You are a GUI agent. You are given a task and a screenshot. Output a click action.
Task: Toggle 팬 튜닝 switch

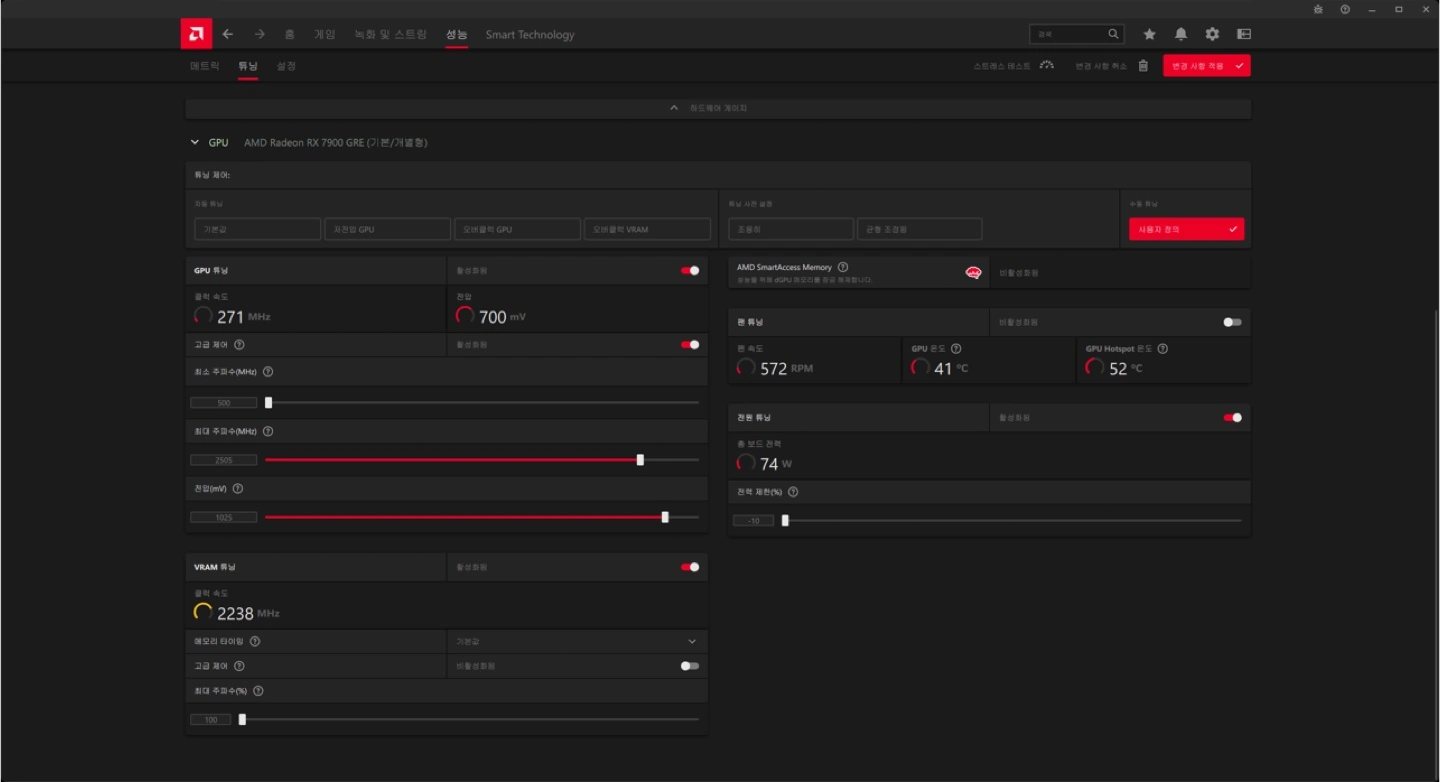1232,322
